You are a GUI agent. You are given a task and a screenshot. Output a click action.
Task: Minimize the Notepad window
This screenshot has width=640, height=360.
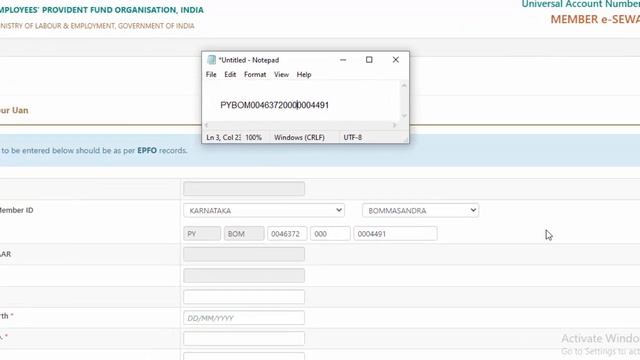click(343, 60)
